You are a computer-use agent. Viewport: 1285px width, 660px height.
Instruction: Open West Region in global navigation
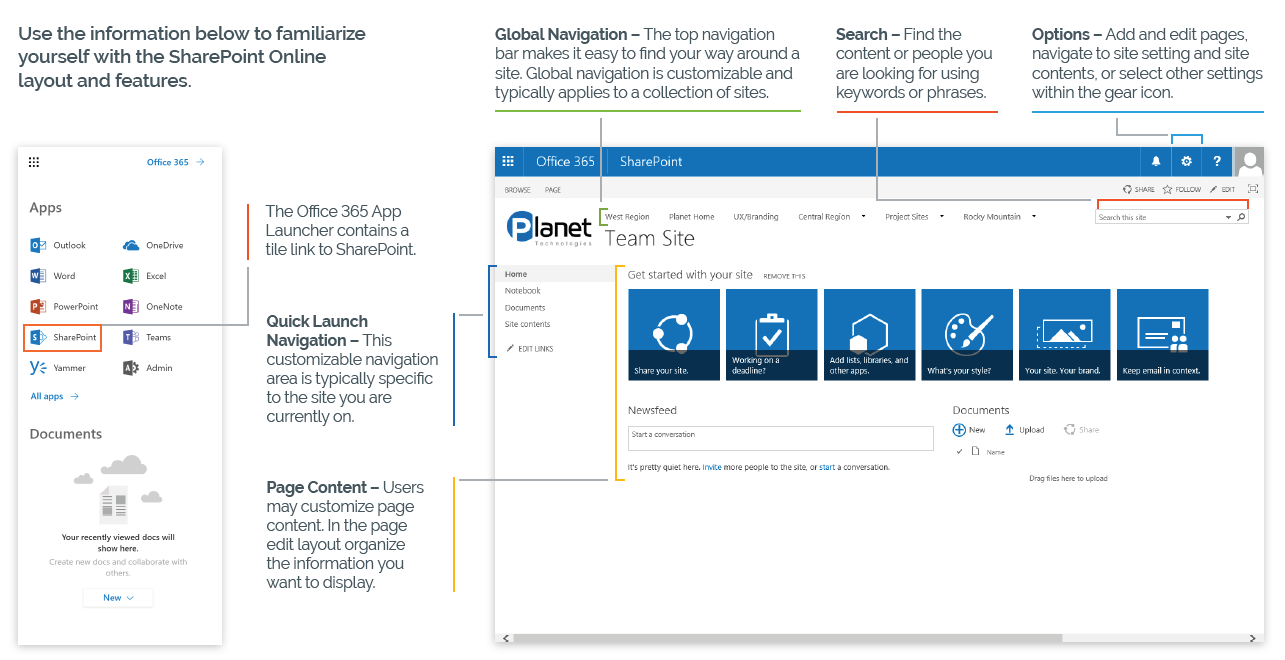click(x=627, y=216)
